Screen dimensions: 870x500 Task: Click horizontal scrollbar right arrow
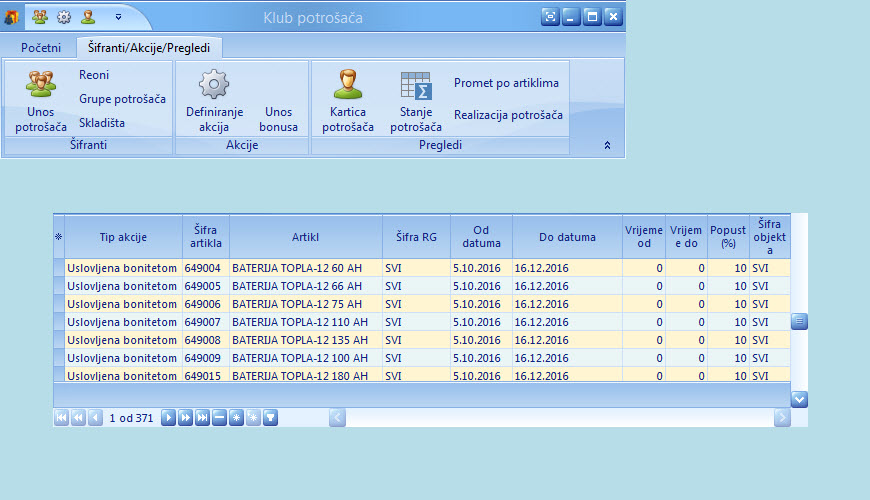pos(782,417)
